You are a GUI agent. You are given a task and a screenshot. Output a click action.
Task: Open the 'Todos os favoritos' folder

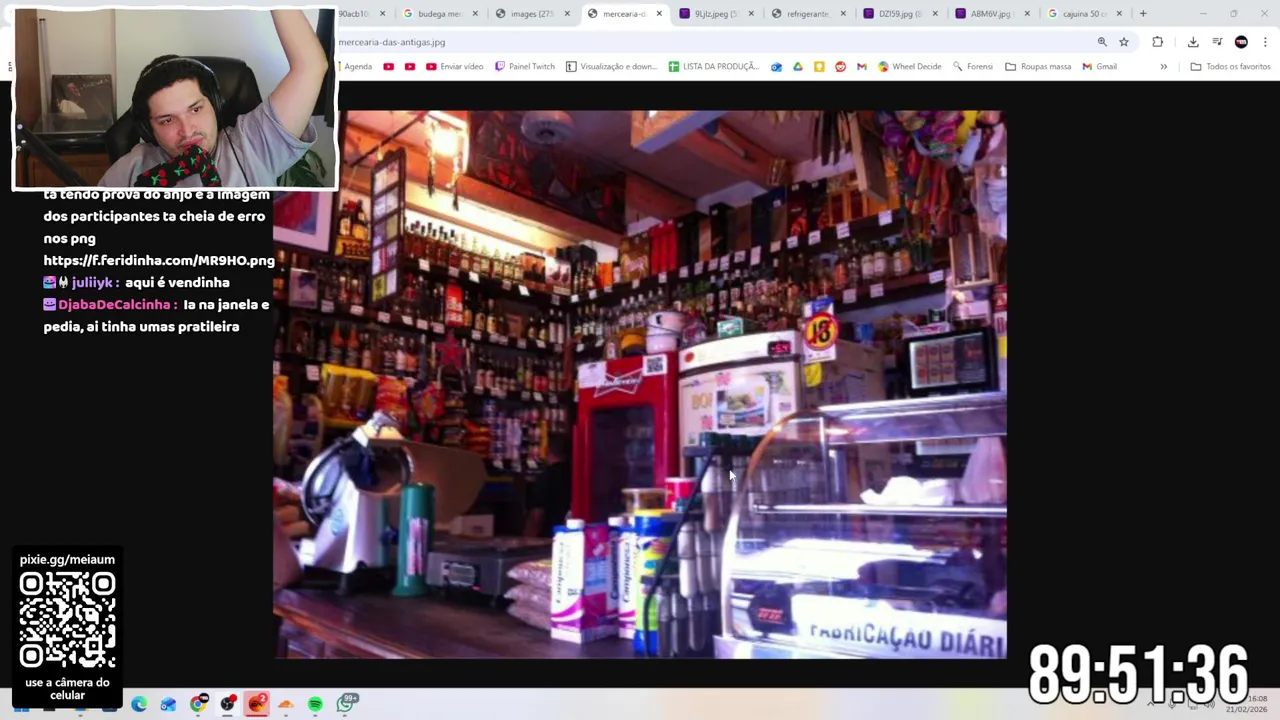point(1230,67)
